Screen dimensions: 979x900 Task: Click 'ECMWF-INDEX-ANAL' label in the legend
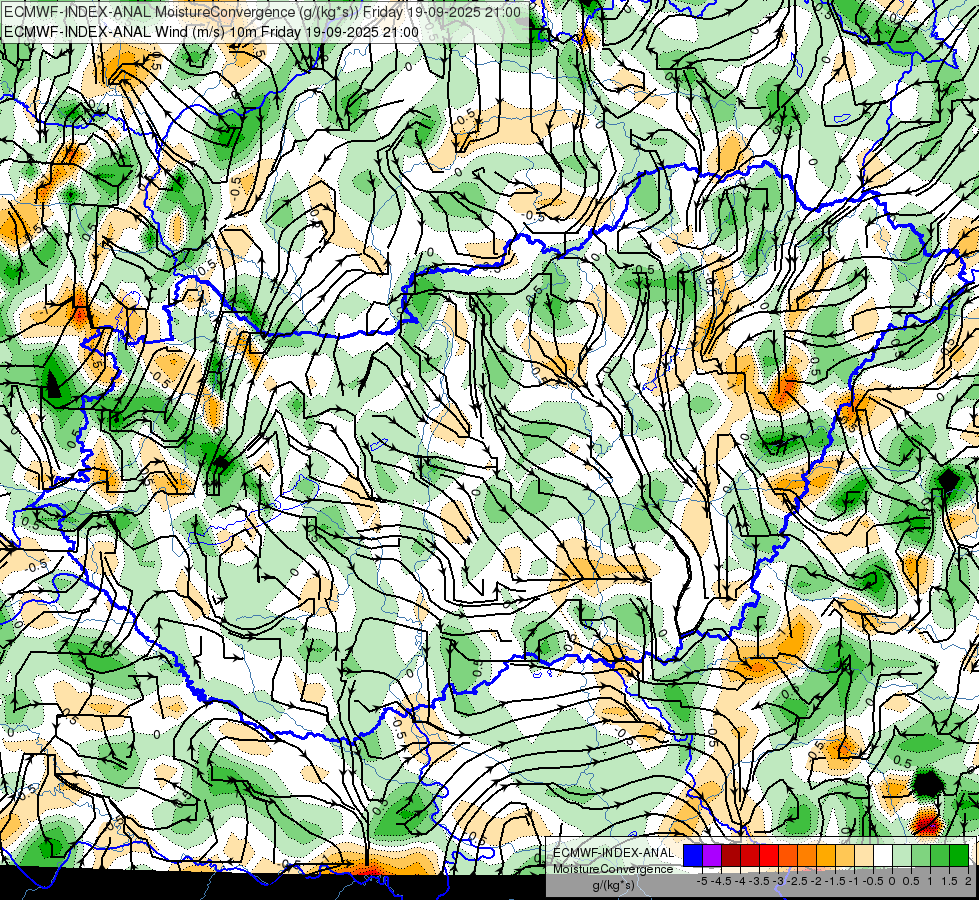tap(613, 853)
